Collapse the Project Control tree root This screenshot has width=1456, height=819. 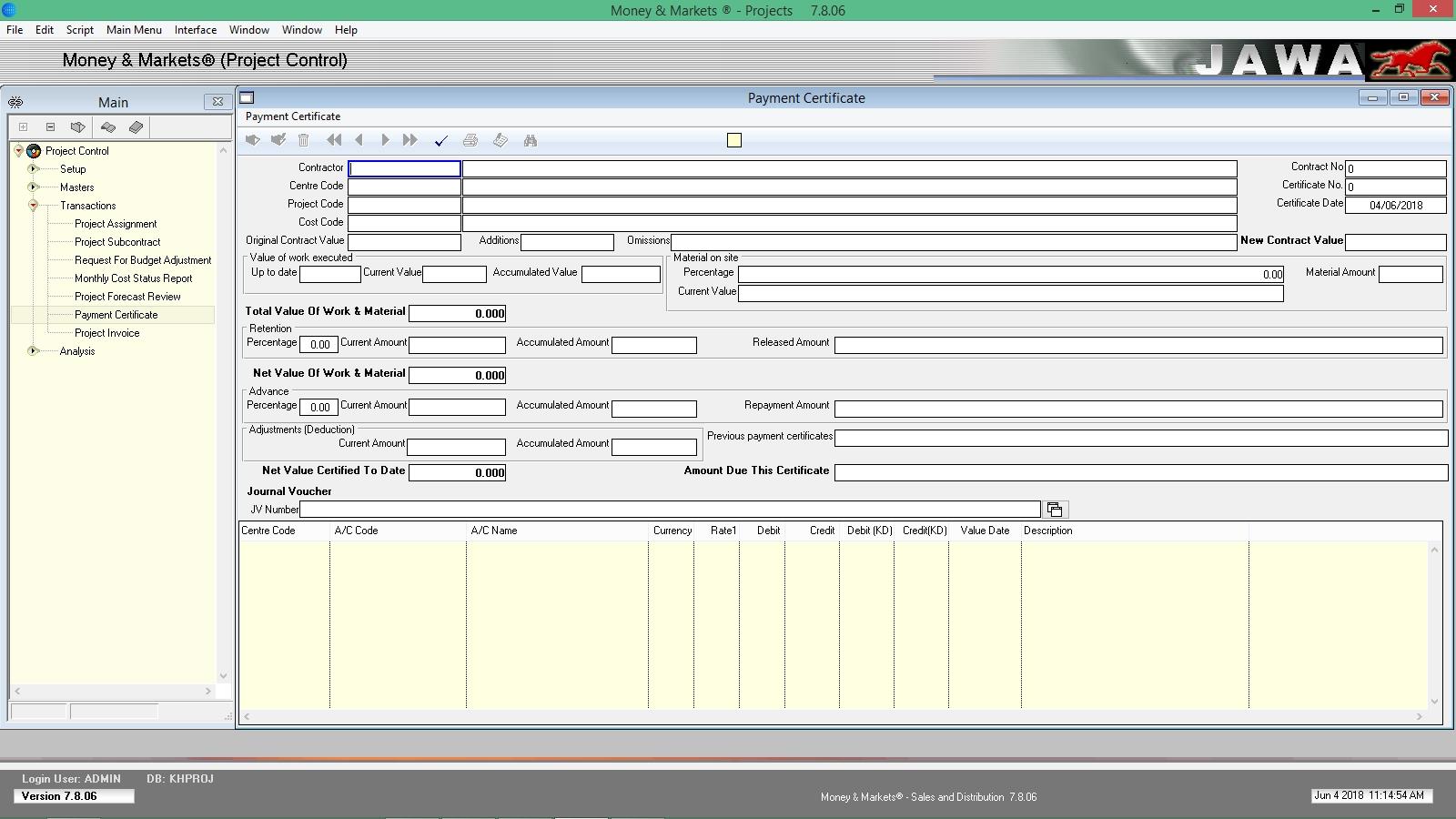[18, 151]
